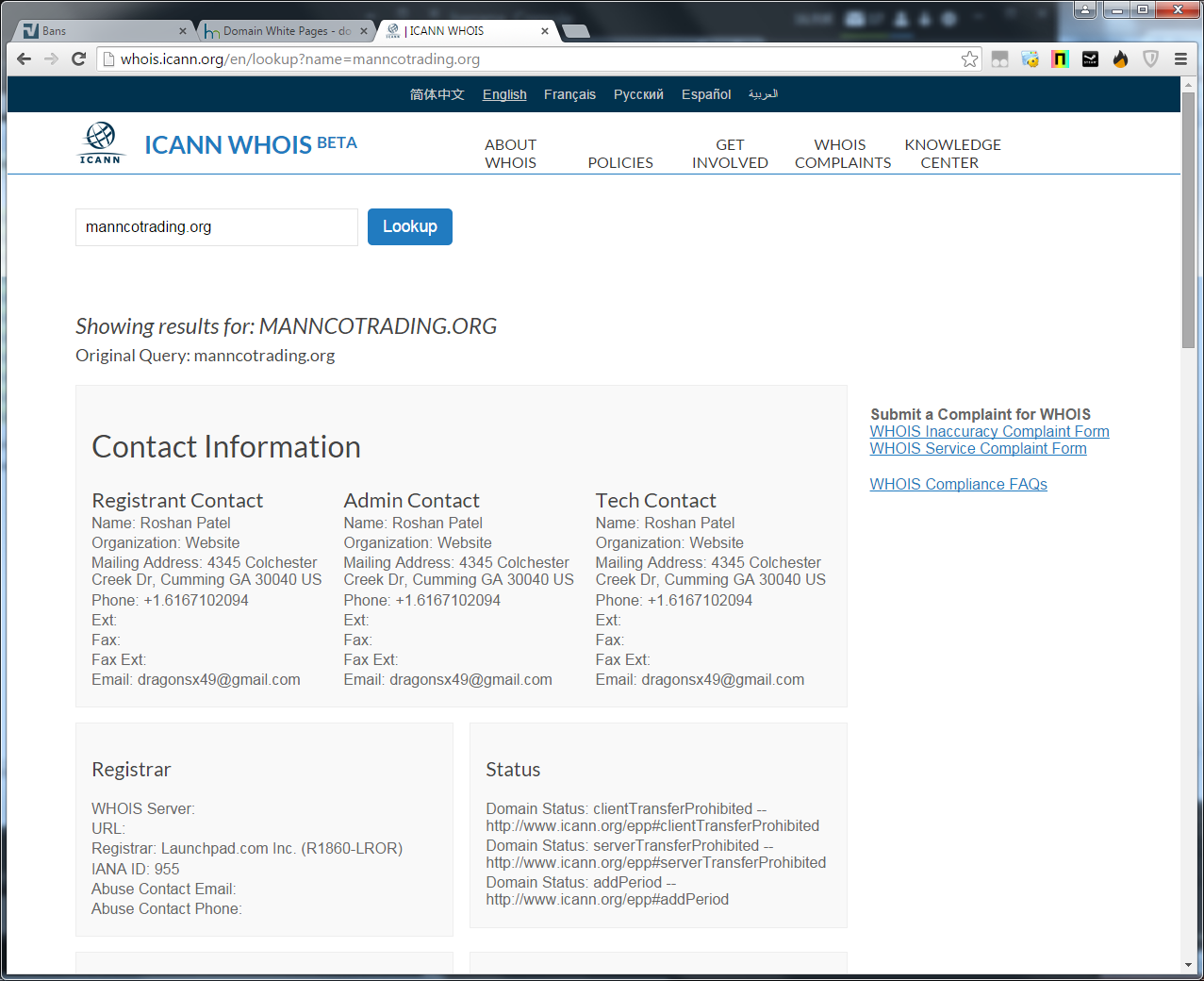Switch to Domain White Pages tab
This screenshot has height=981, width=1204.
tap(283, 31)
